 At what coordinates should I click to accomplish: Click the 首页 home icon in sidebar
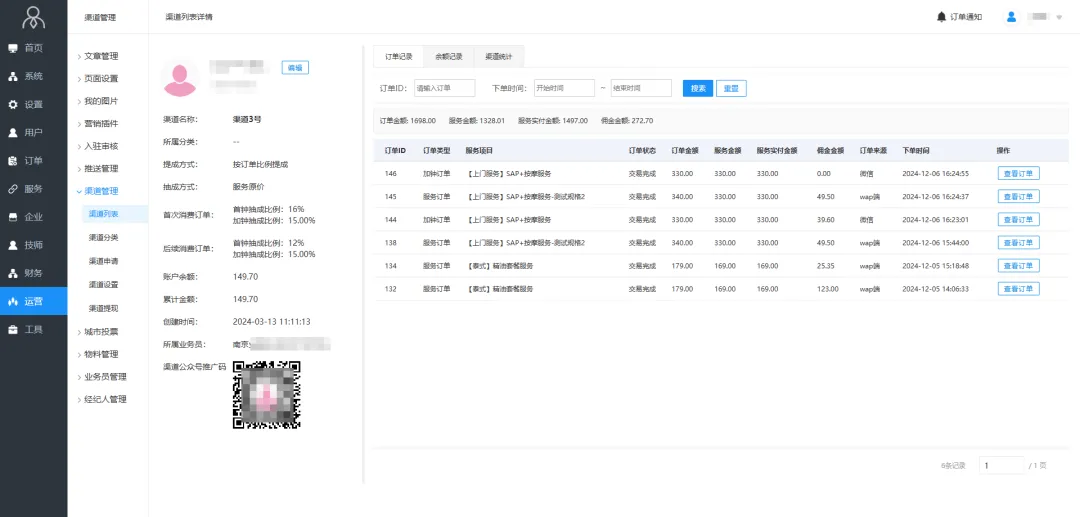pos(13,48)
